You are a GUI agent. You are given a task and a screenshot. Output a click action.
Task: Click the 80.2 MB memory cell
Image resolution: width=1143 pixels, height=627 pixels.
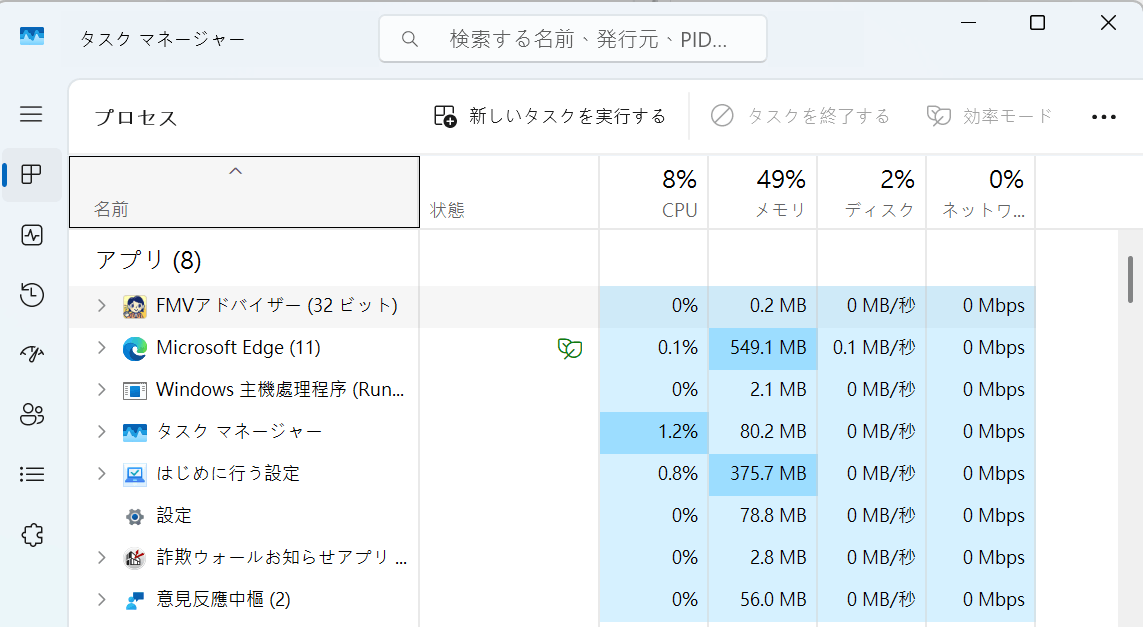[762, 432]
